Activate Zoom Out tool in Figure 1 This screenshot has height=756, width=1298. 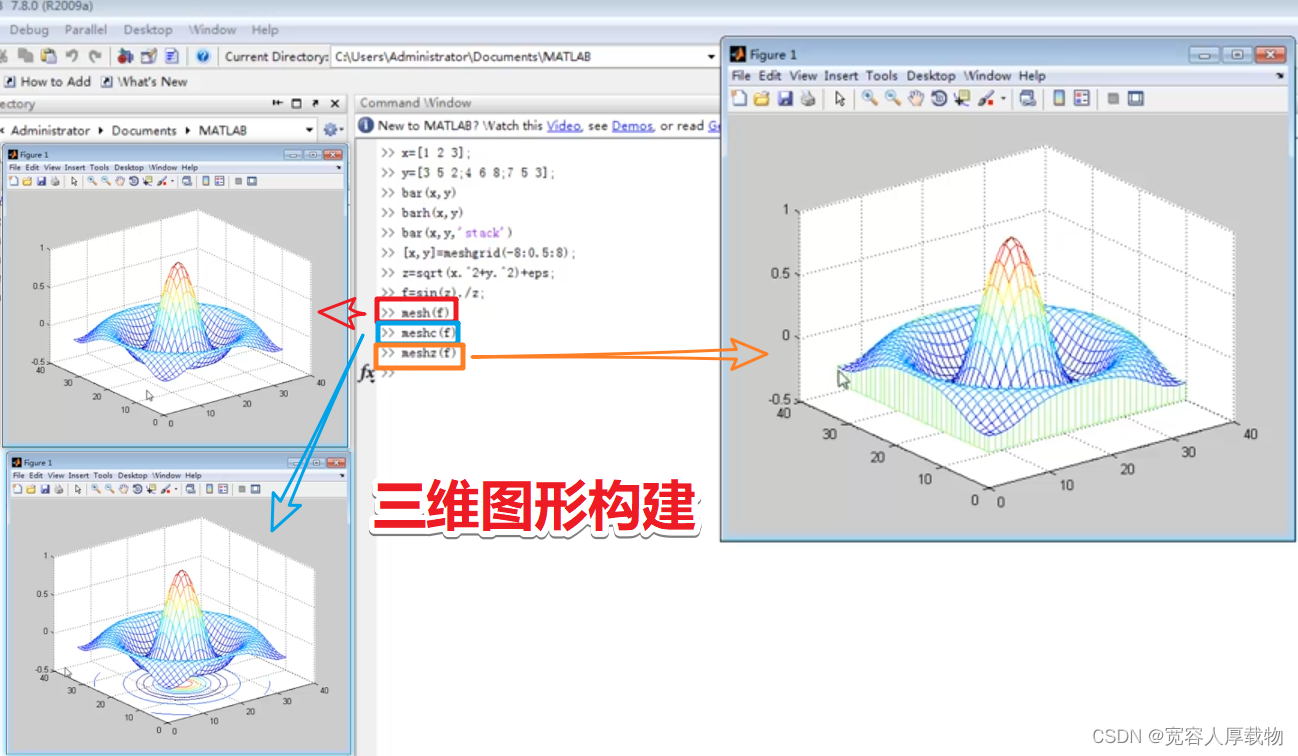pos(893,98)
